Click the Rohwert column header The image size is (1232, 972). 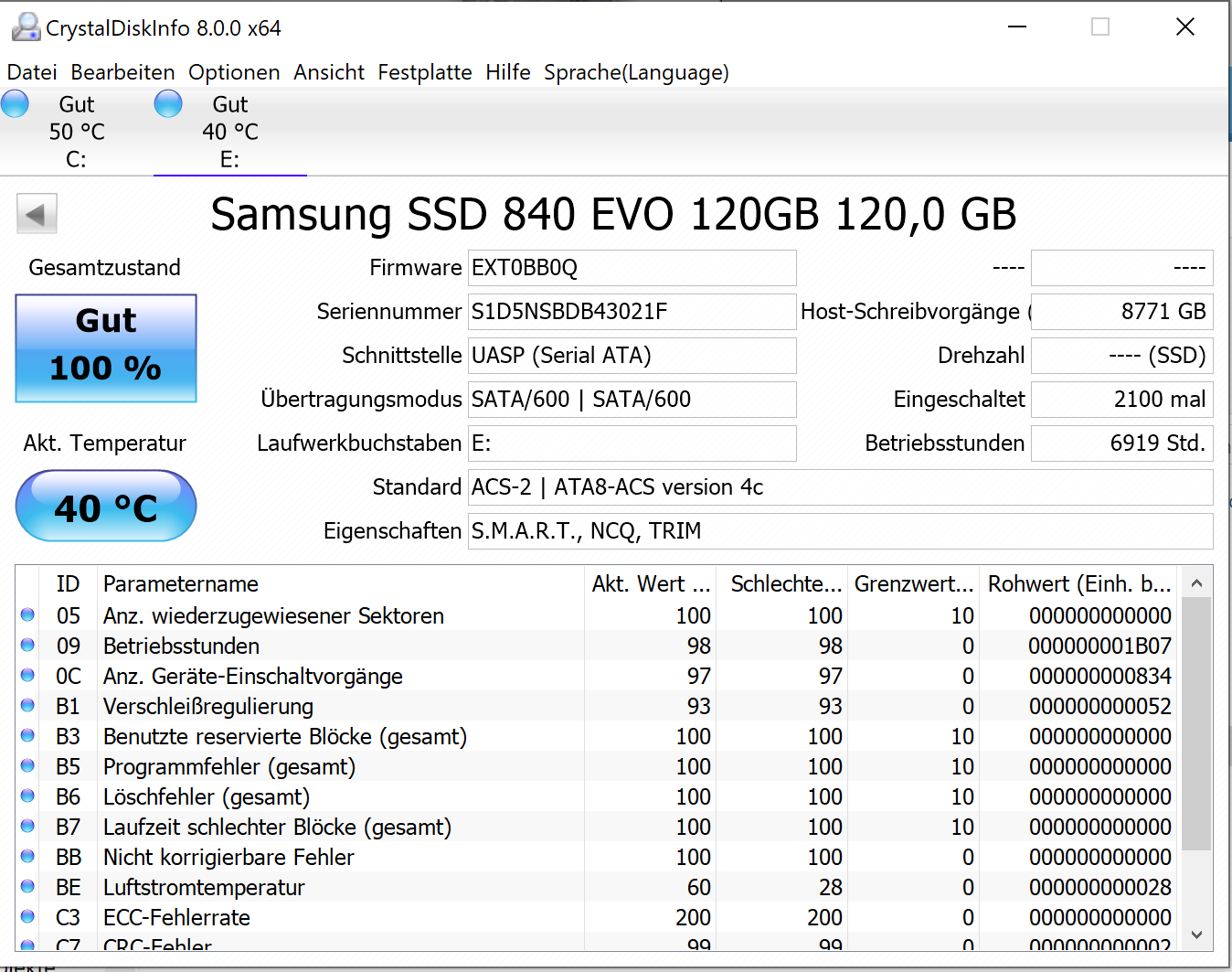[1080, 583]
